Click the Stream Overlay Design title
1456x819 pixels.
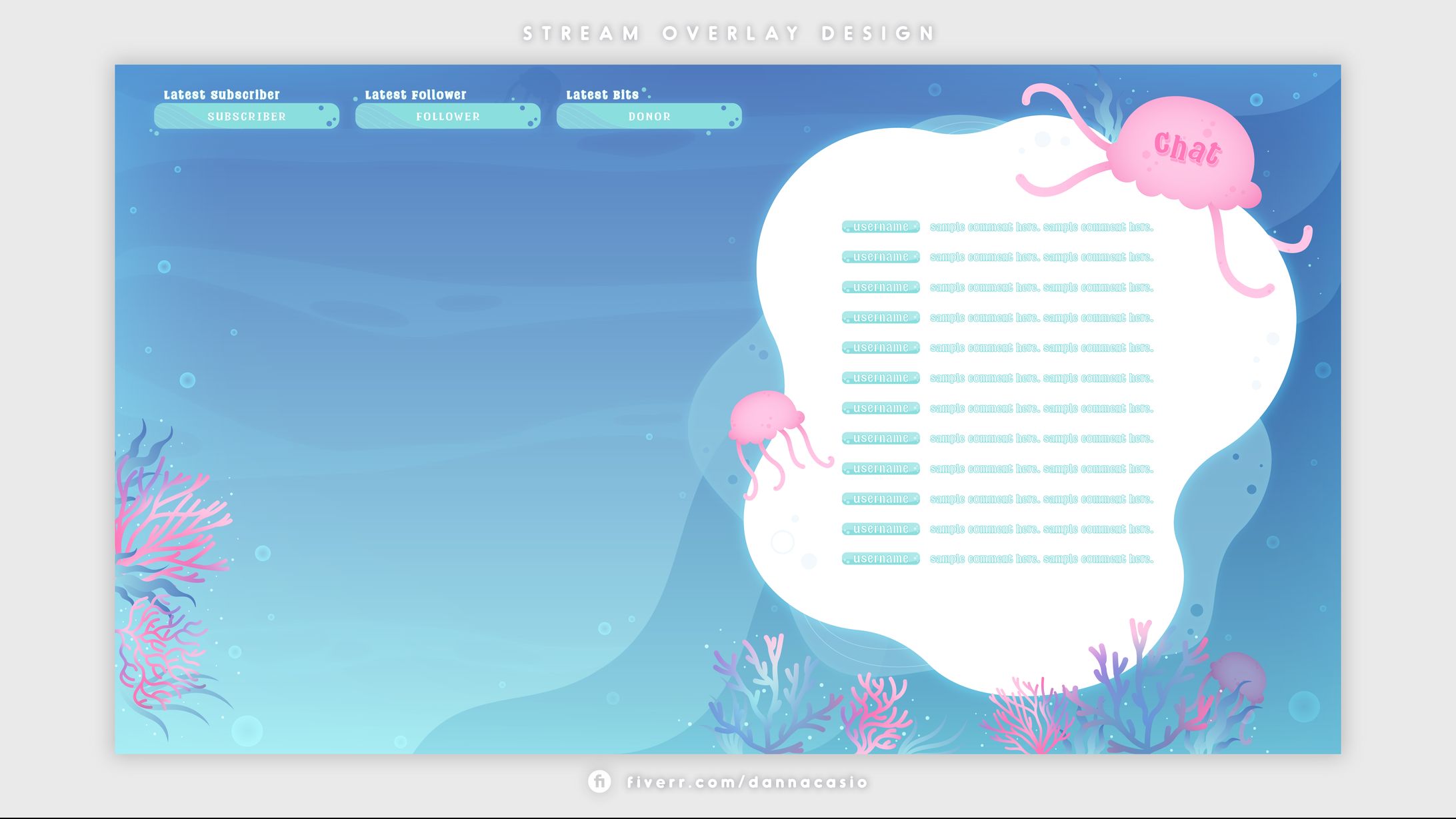click(x=727, y=29)
